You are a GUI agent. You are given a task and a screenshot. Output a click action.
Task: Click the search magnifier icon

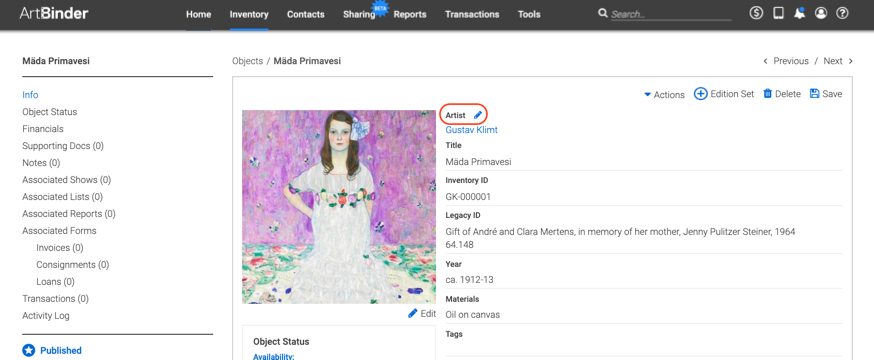(x=603, y=13)
